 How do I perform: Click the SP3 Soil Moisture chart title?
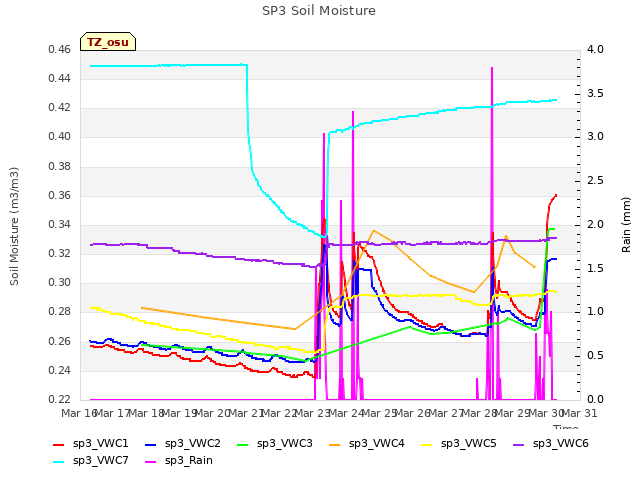click(x=319, y=11)
